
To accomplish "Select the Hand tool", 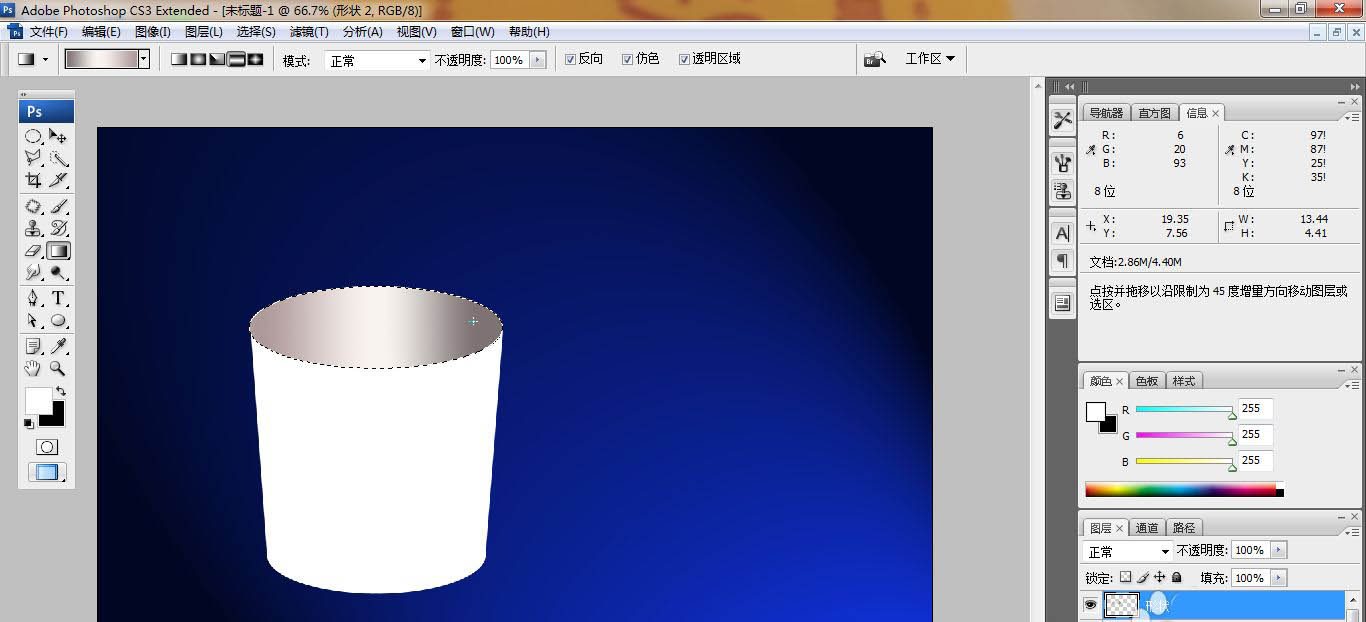I will [33, 368].
